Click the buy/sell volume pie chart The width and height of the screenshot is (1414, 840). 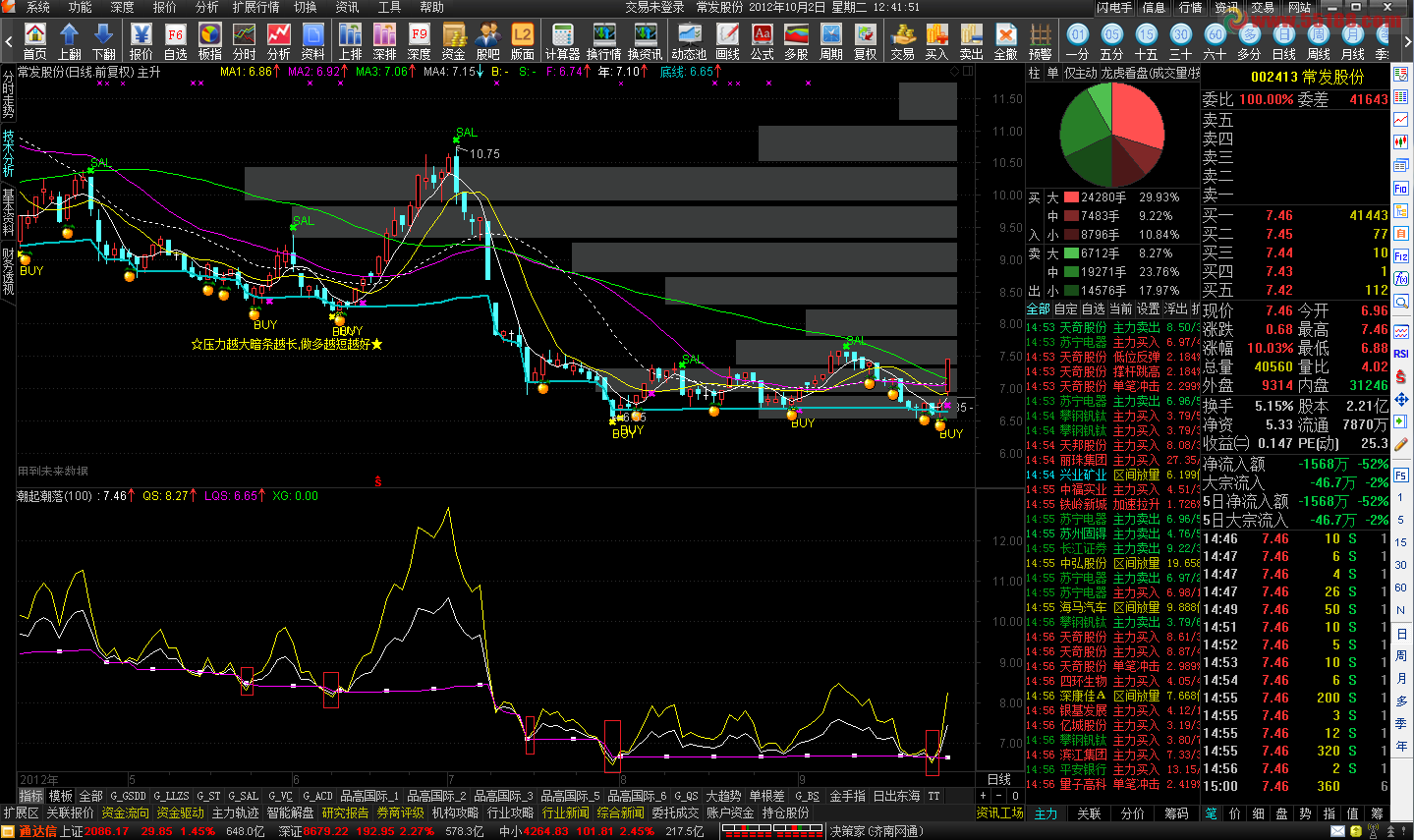click(x=1111, y=135)
